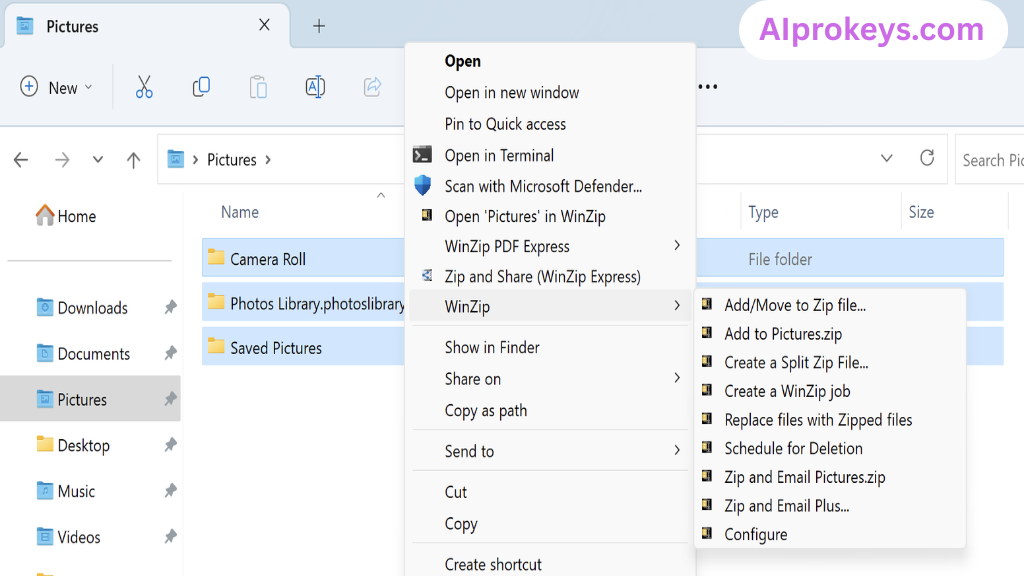
Task: Click the pin icon beside Videos
Action: [170, 536]
